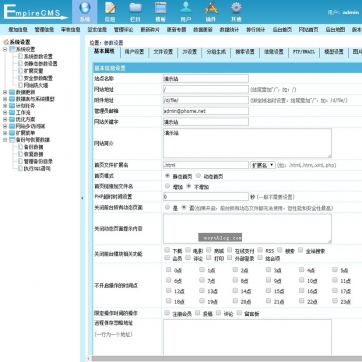Click the folder icon of 工作流

pyautogui.click(x=12, y=113)
